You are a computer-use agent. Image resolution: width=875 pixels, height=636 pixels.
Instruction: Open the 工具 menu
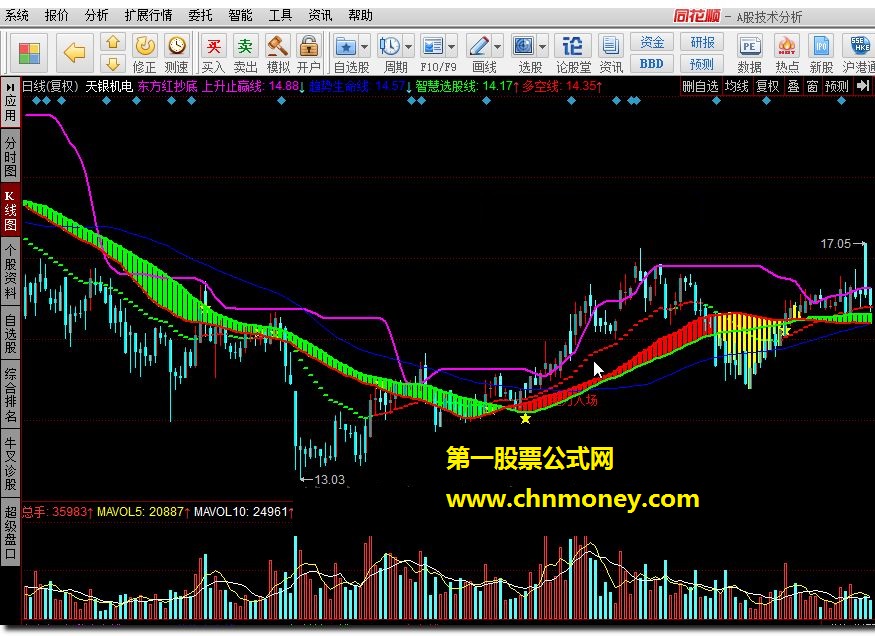[x=280, y=15]
